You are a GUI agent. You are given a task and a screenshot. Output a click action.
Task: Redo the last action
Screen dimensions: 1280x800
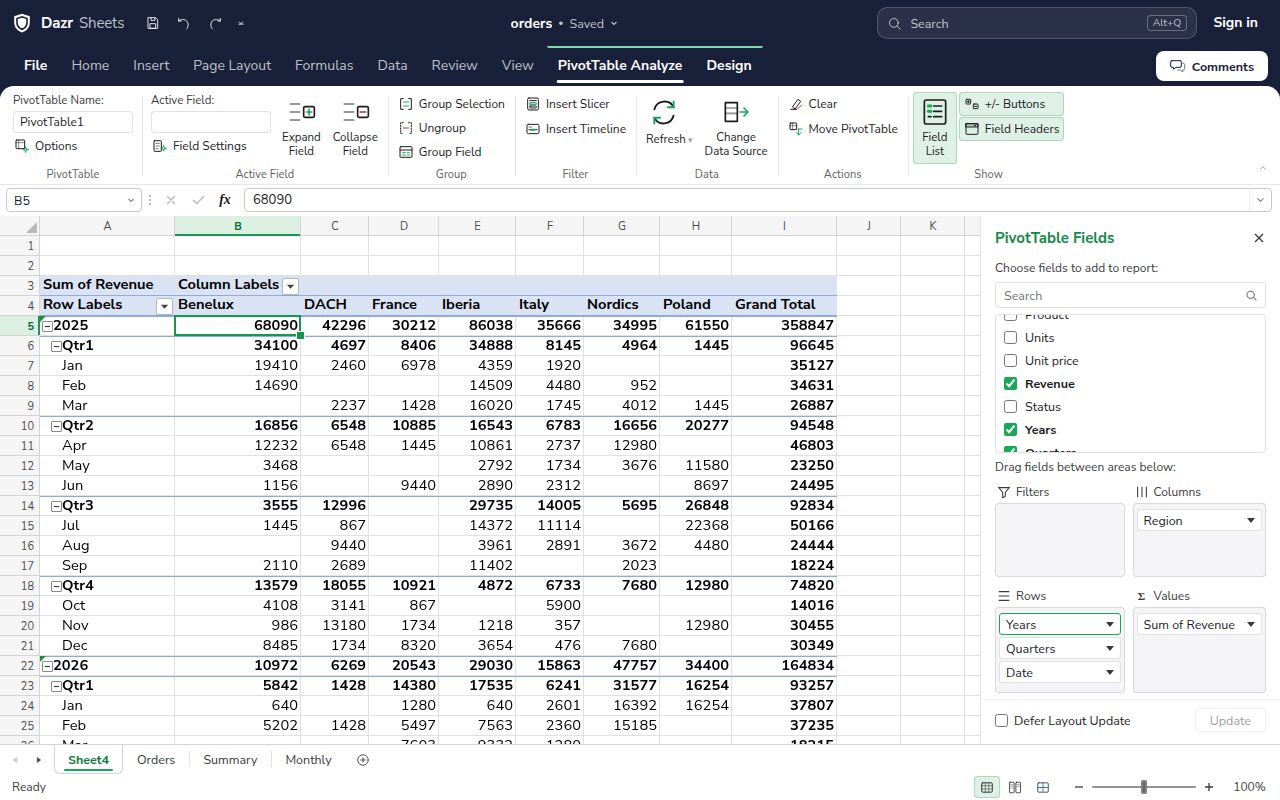(x=216, y=23)
